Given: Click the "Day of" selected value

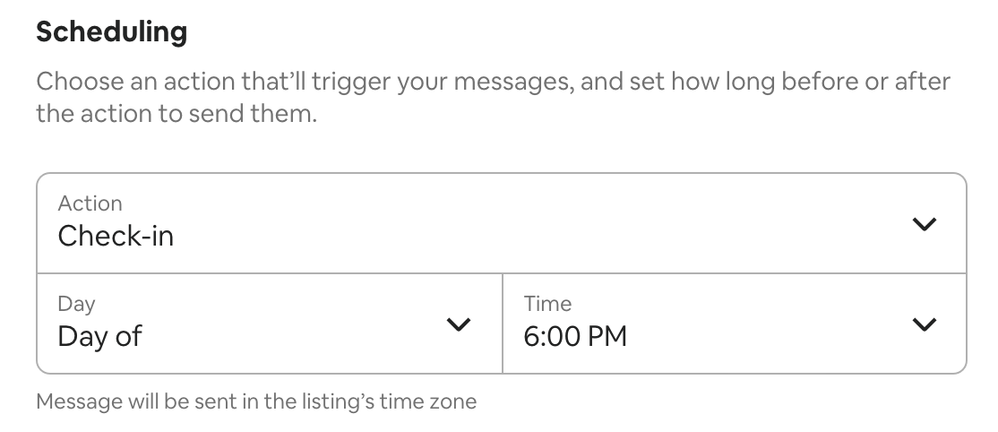Looking at the screenshot, I should [100, 336].
